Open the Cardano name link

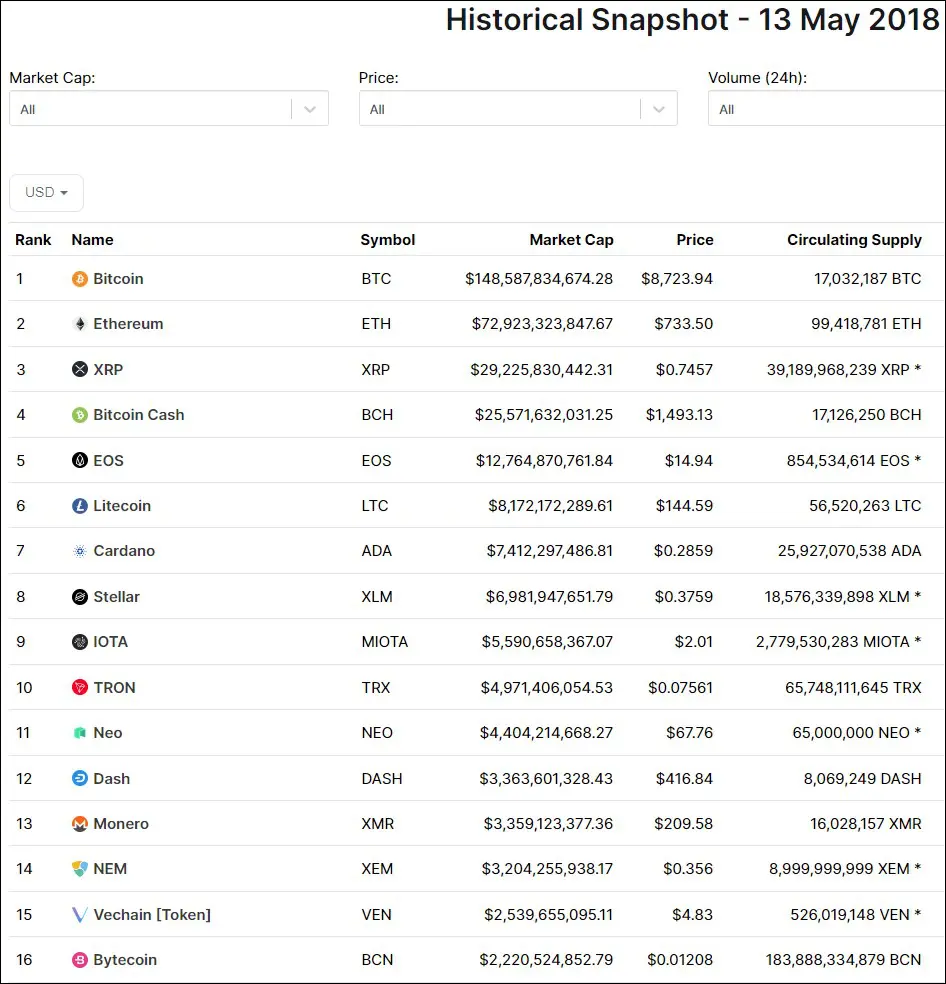coord(124,551)
